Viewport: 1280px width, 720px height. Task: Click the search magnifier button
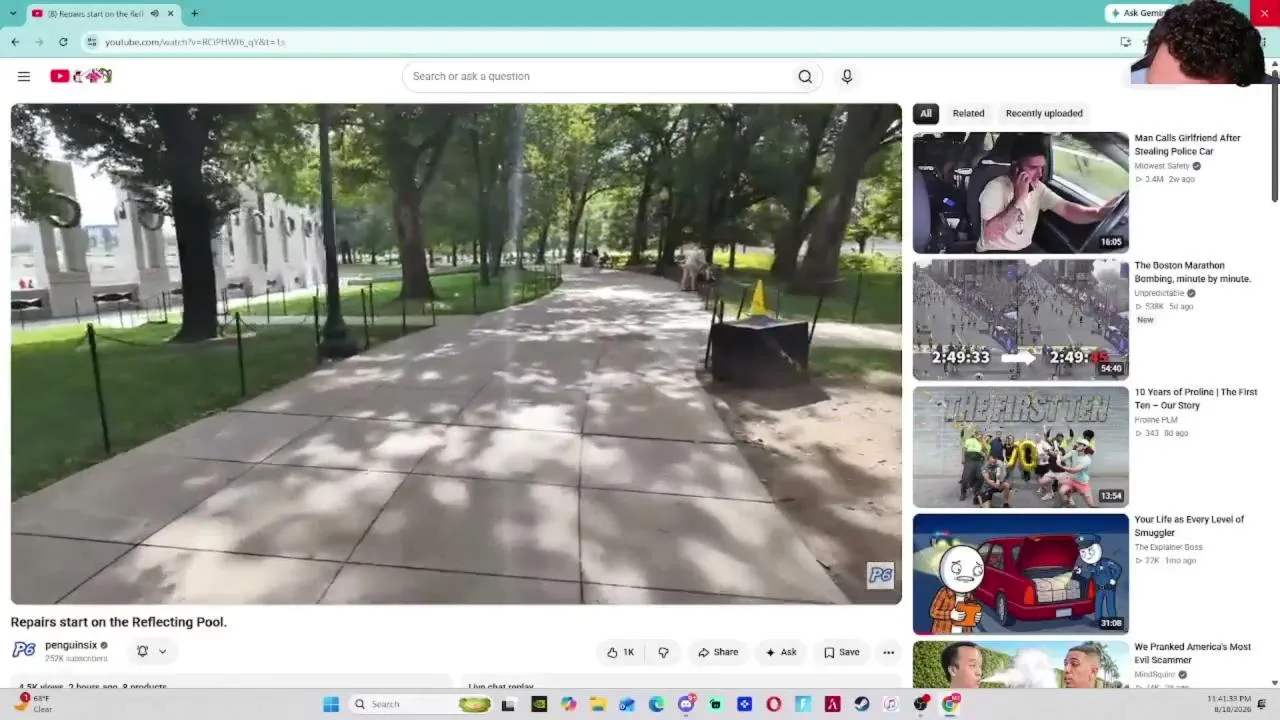tap(805, 76)
